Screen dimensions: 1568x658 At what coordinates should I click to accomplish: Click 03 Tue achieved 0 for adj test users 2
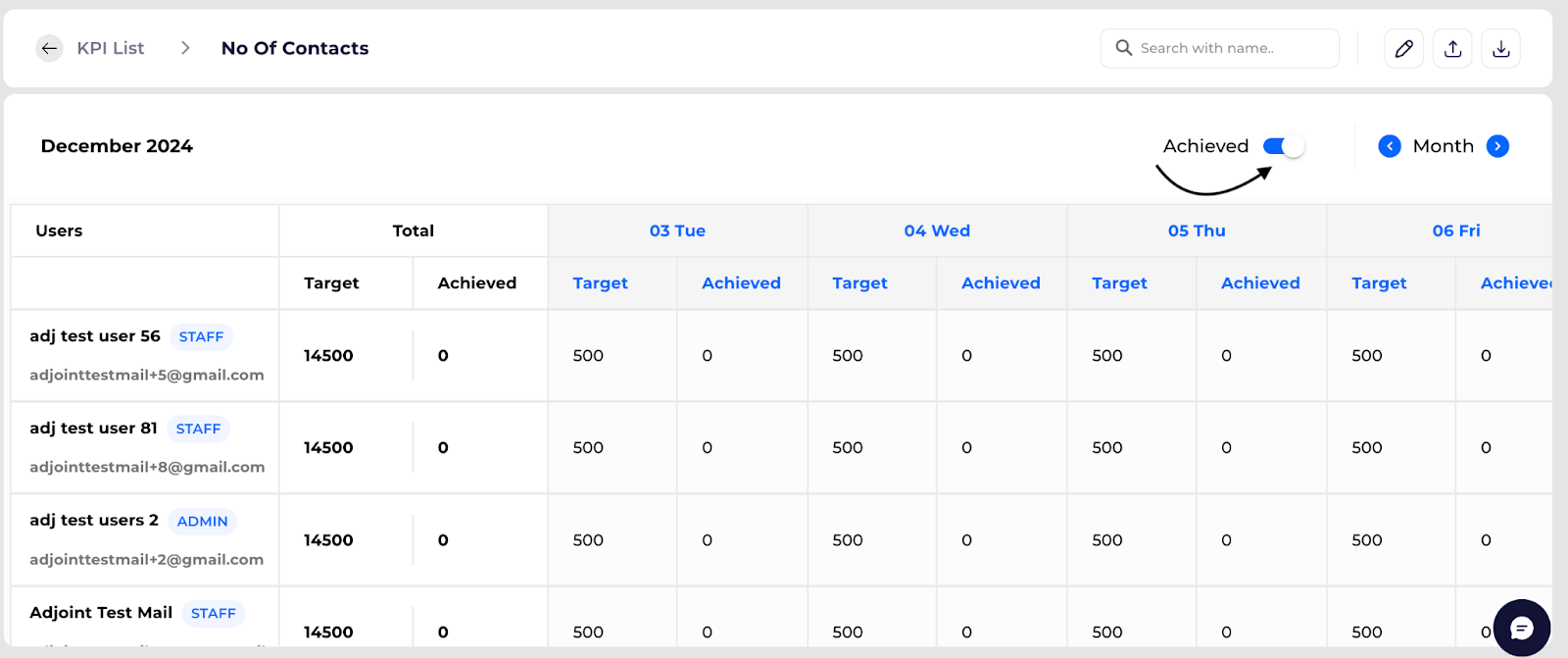[707, 540]
